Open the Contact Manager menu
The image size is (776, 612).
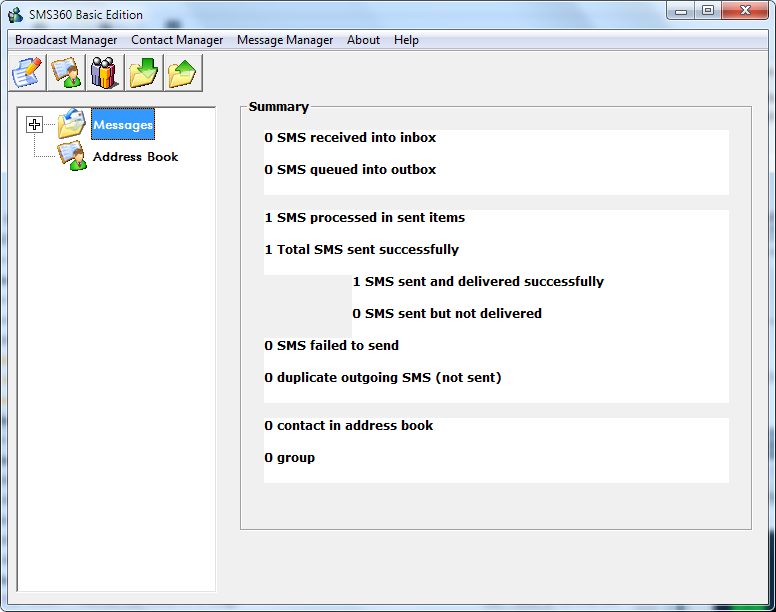click(177, 40)
